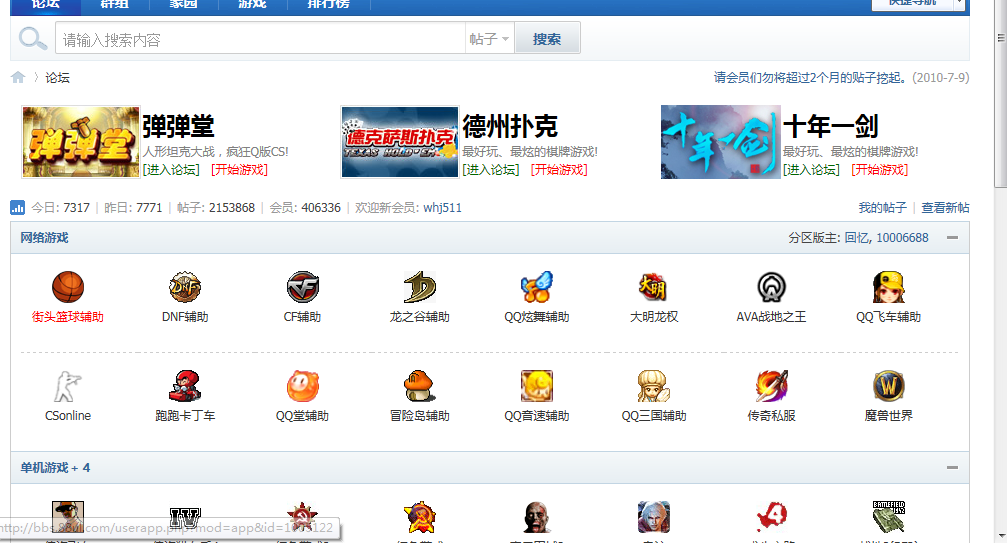1007x543 pixels.
Task: Open the AVA战地之王 forum icon
Action: tap(771, 287)
